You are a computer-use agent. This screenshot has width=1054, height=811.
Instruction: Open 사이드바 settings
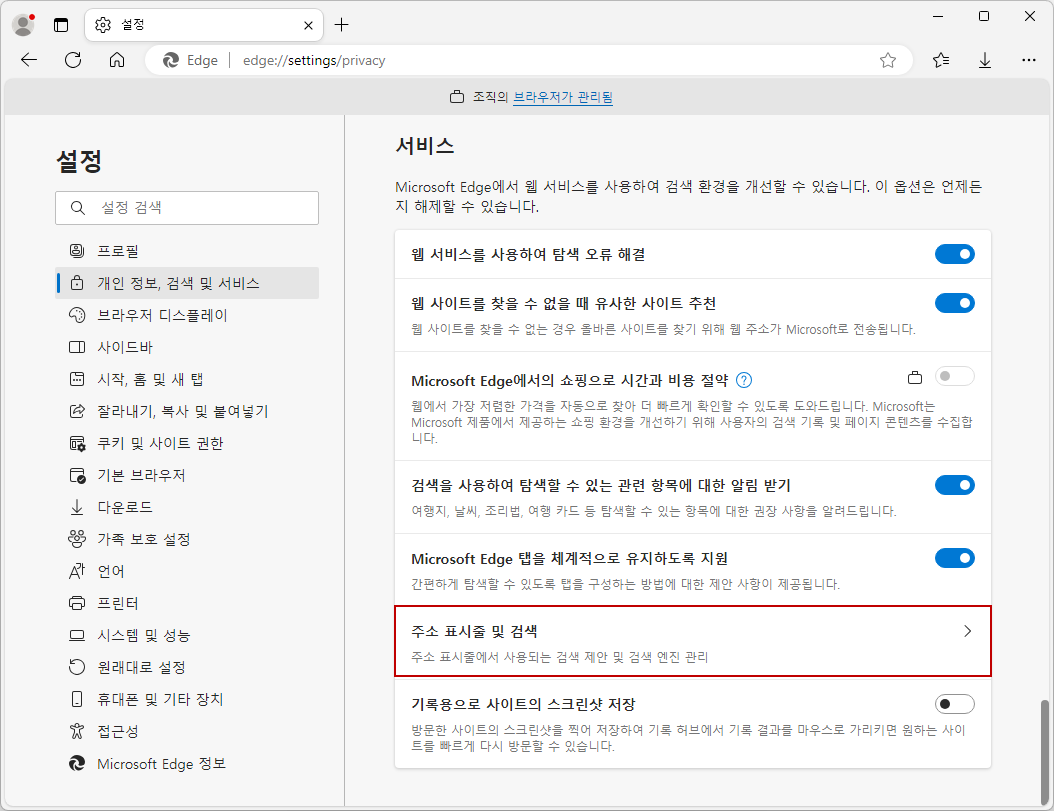click(188, 347)
